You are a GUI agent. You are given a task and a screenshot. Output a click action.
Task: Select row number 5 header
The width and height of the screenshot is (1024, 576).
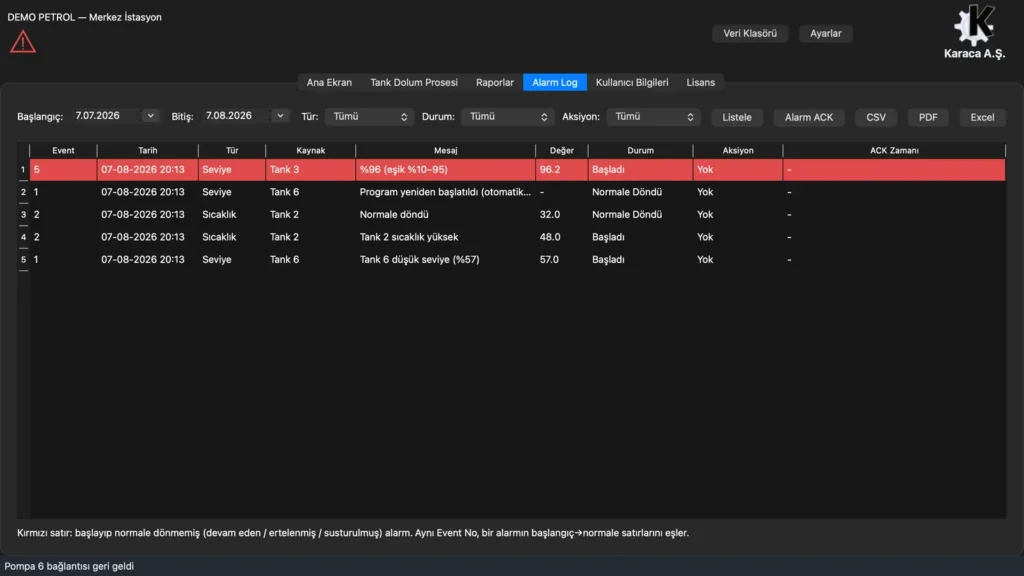(x=23, y=259)
